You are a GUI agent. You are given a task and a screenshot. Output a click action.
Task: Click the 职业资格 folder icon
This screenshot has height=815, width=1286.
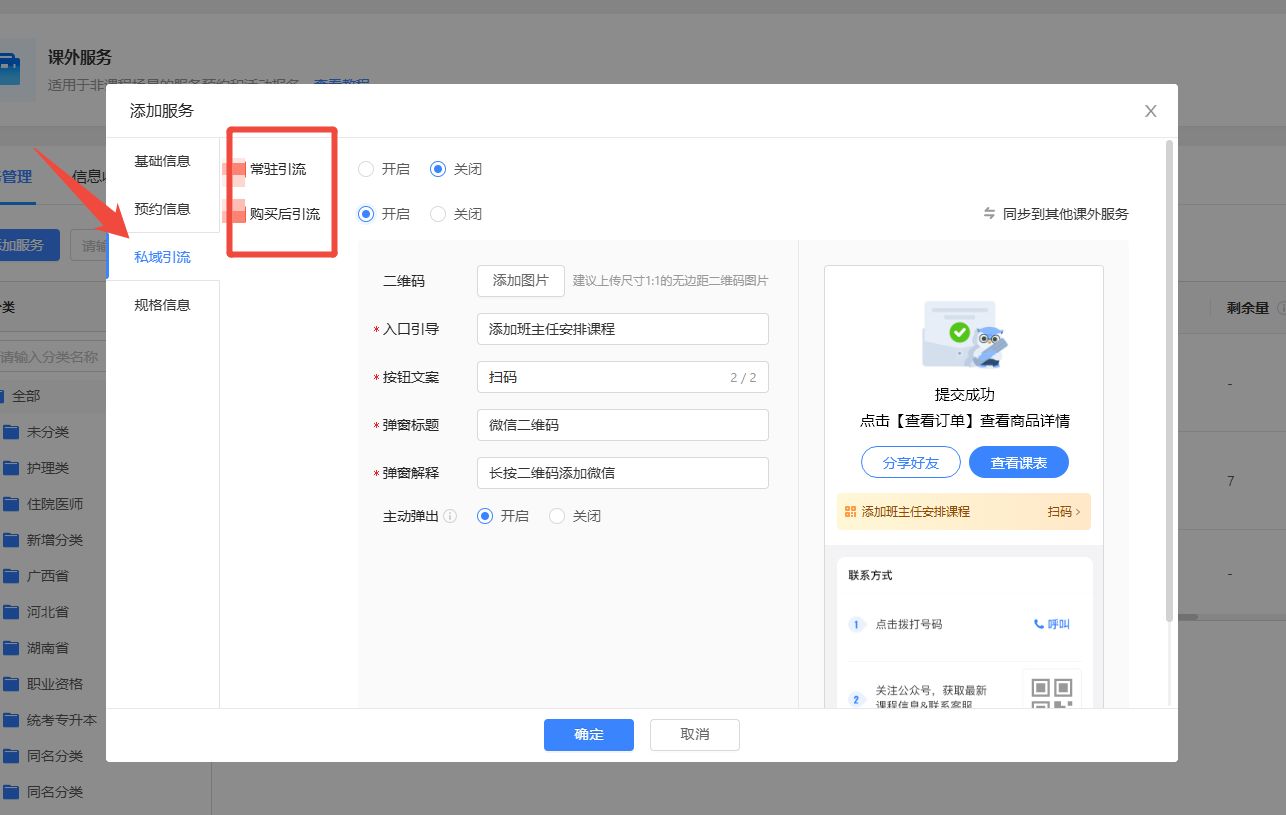(x=11, y=684)
